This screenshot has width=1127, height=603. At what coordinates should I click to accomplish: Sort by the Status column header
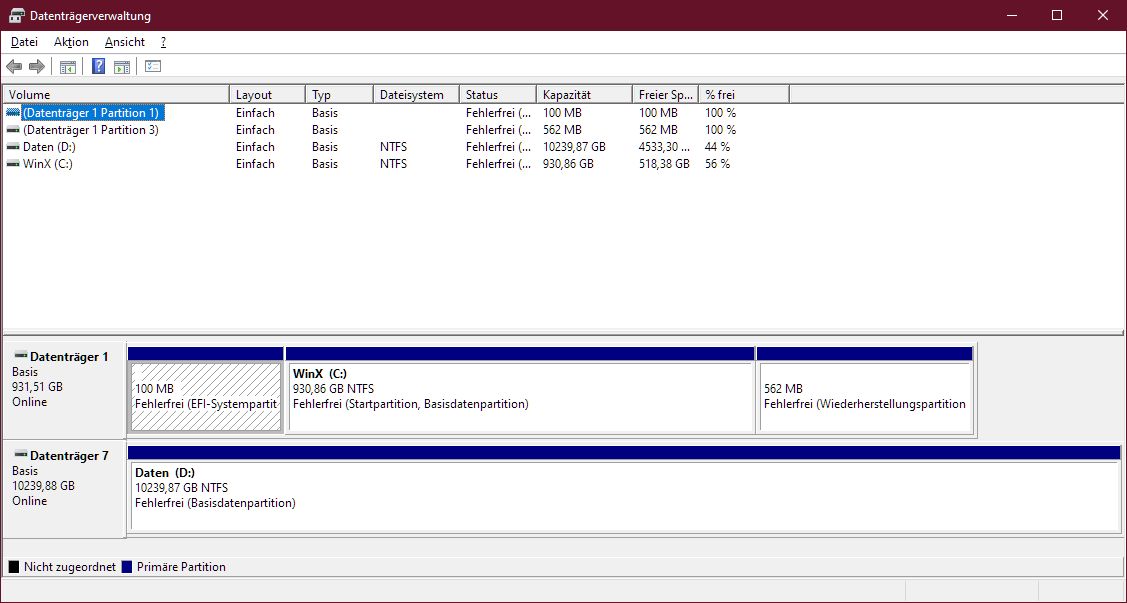pos(498,95)
